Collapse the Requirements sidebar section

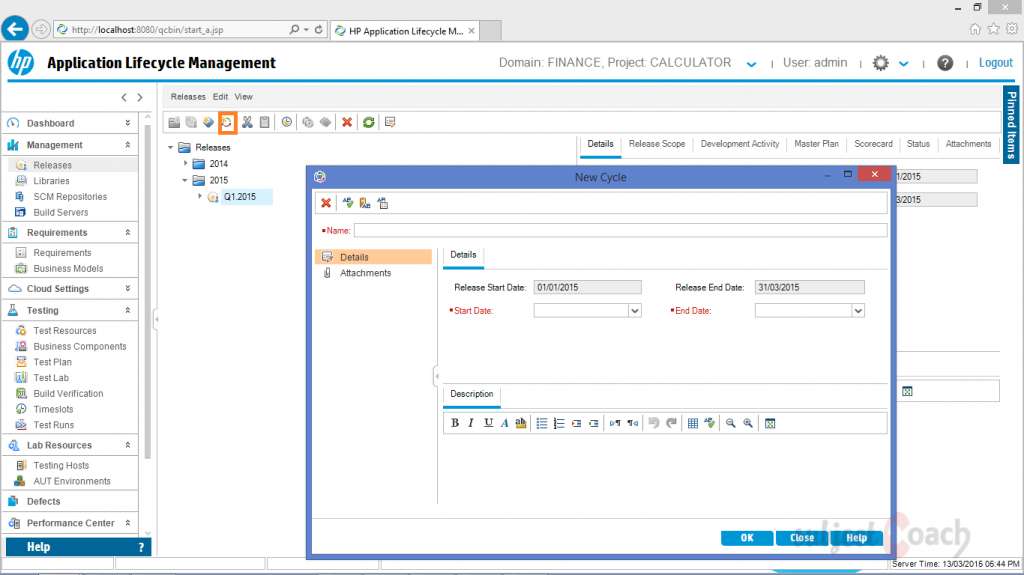127,233
